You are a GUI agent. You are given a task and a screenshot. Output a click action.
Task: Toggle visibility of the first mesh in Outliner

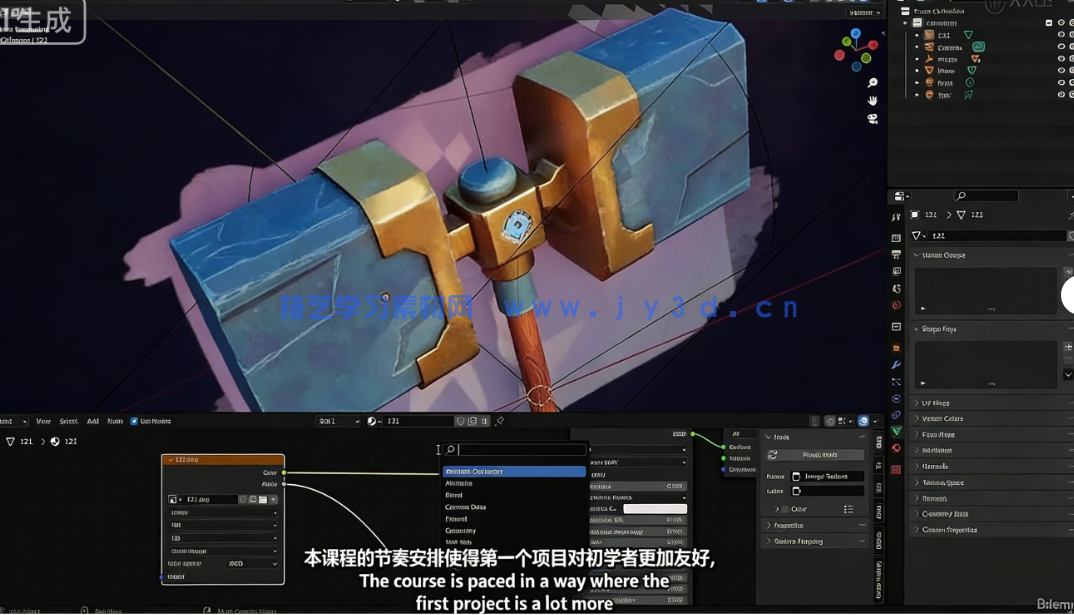click(x=1060, y=35)
